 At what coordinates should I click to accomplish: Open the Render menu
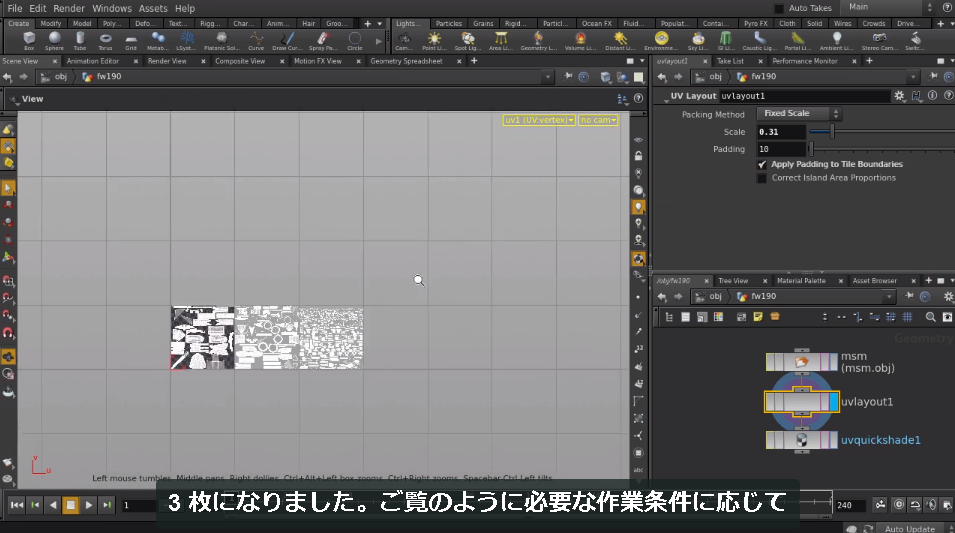point(69,9)
